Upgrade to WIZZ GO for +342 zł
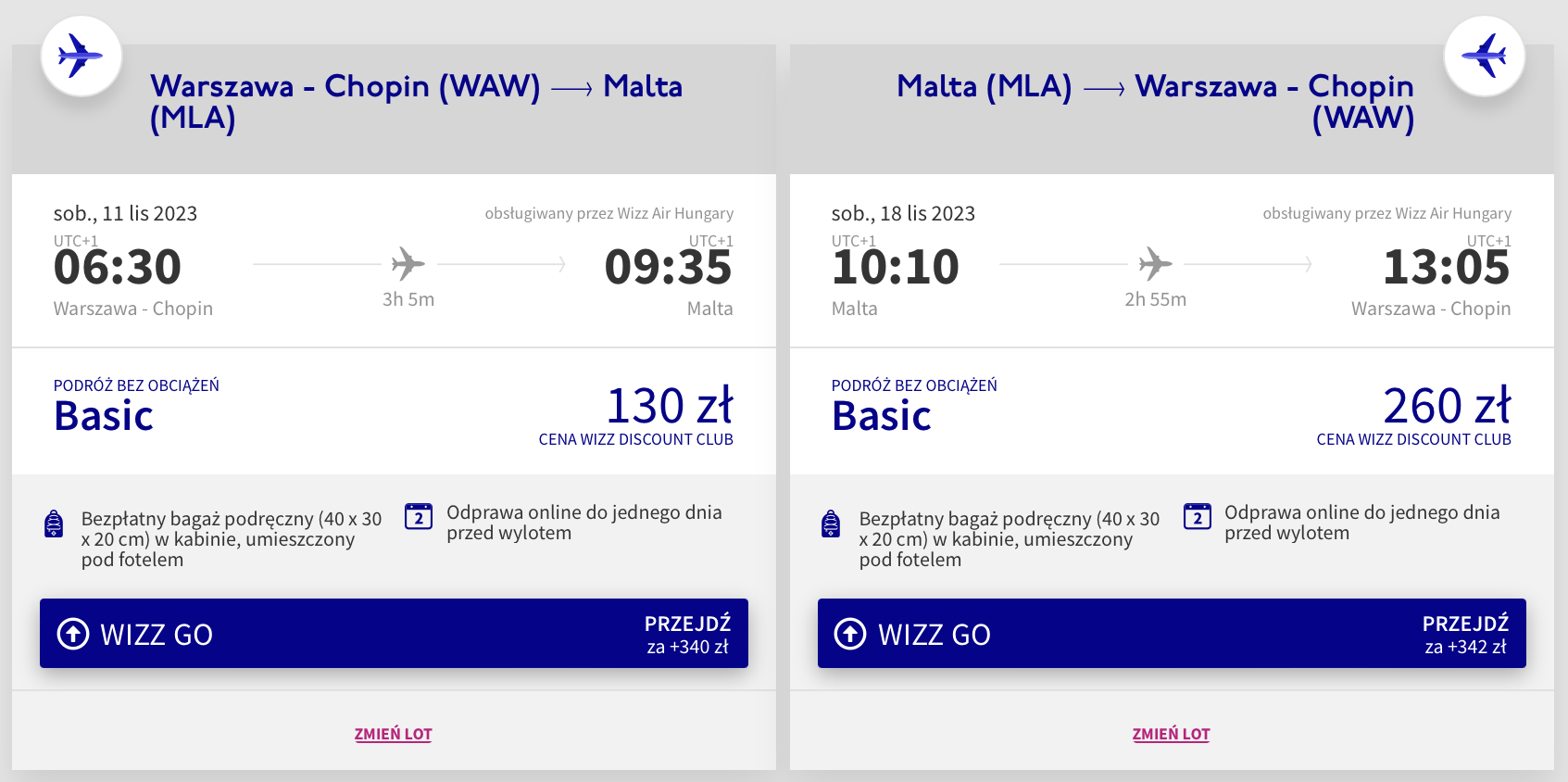Screen dimensions: 1568x782 1172,634
